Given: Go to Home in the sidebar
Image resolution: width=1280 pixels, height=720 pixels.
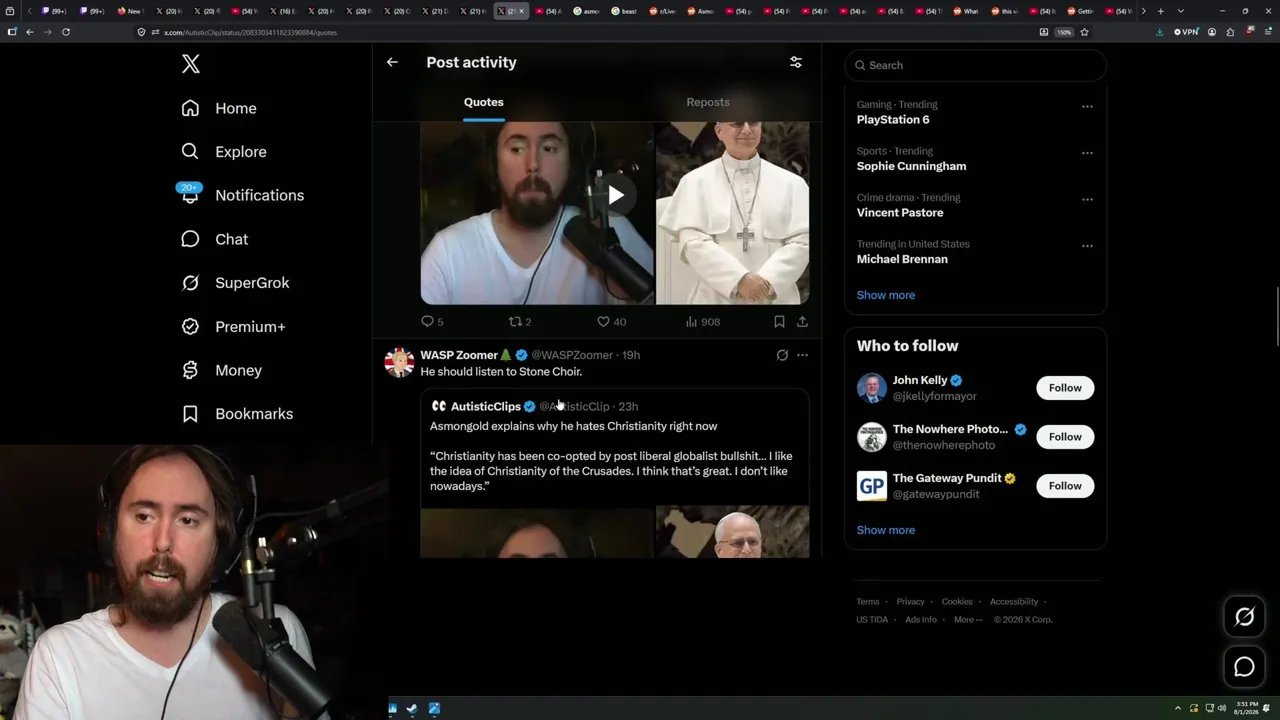Looking at the screenshot, I should (x=219, y=108).
